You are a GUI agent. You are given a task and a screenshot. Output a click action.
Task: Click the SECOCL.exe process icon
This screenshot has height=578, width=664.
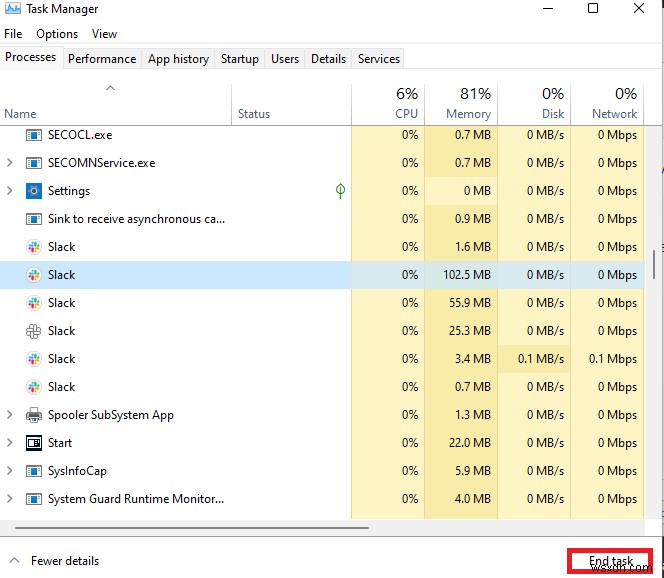coord(34,135)
